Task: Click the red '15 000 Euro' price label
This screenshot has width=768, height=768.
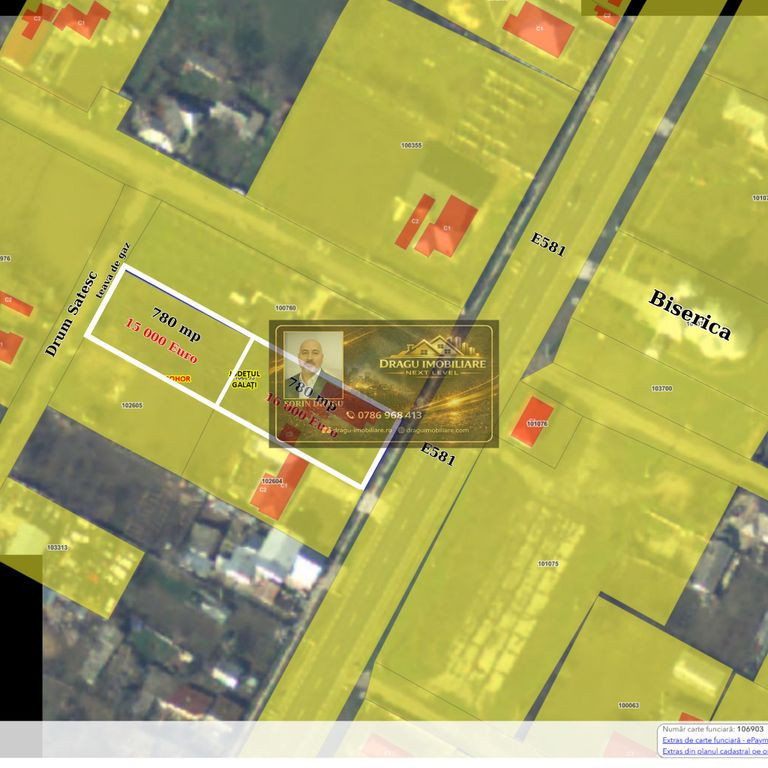Action: point(161,341)
